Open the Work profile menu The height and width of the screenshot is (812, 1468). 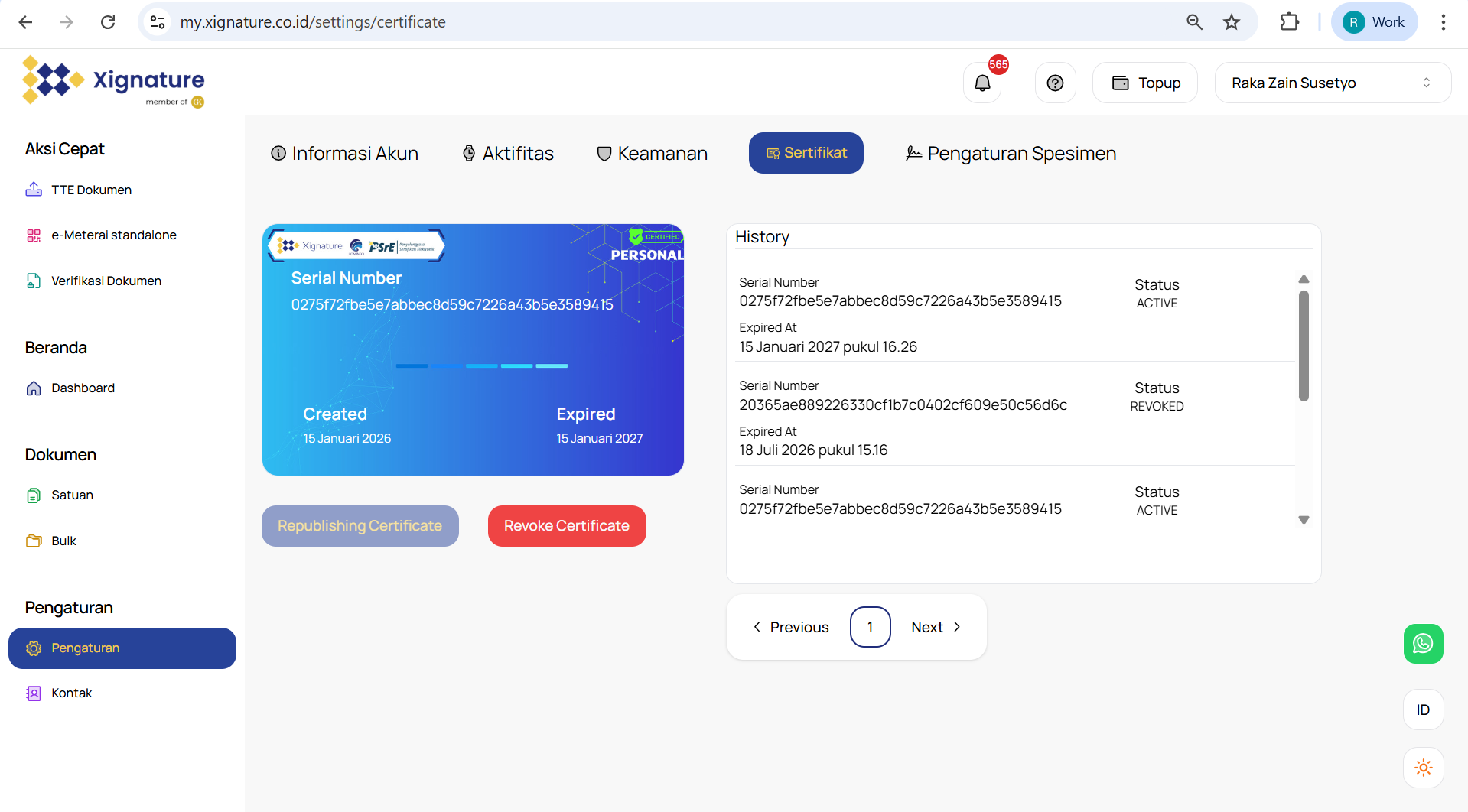(1374, 22)
